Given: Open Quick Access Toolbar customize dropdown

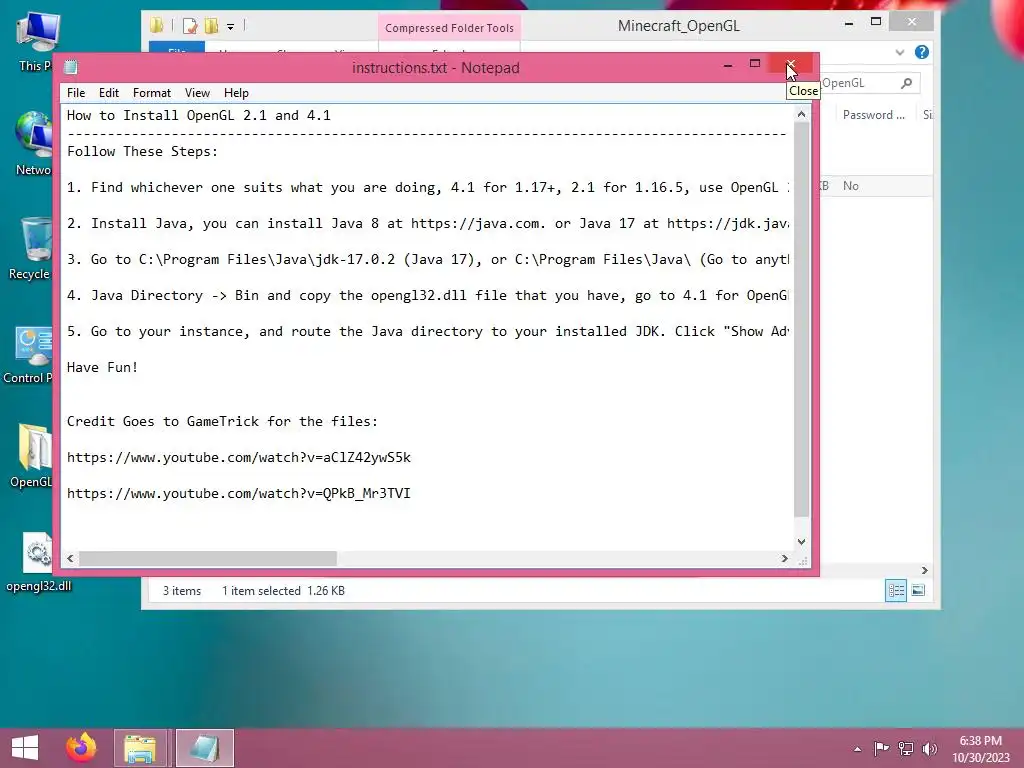Looking at the screenshot, I should (x=230, y=27).
